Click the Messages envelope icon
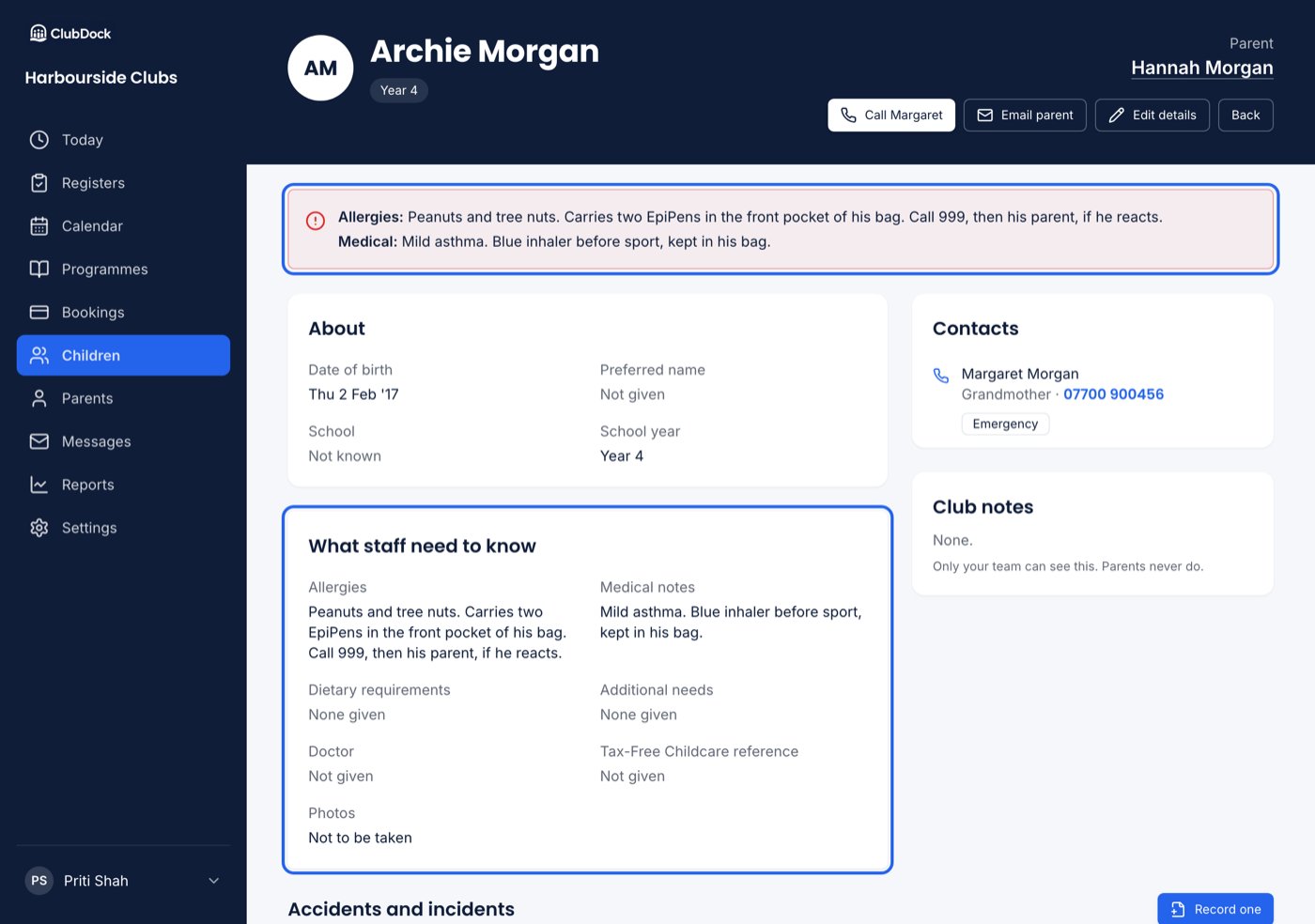Image resolution: width=1315 pixels, height=924 pixels. (39, 441)
